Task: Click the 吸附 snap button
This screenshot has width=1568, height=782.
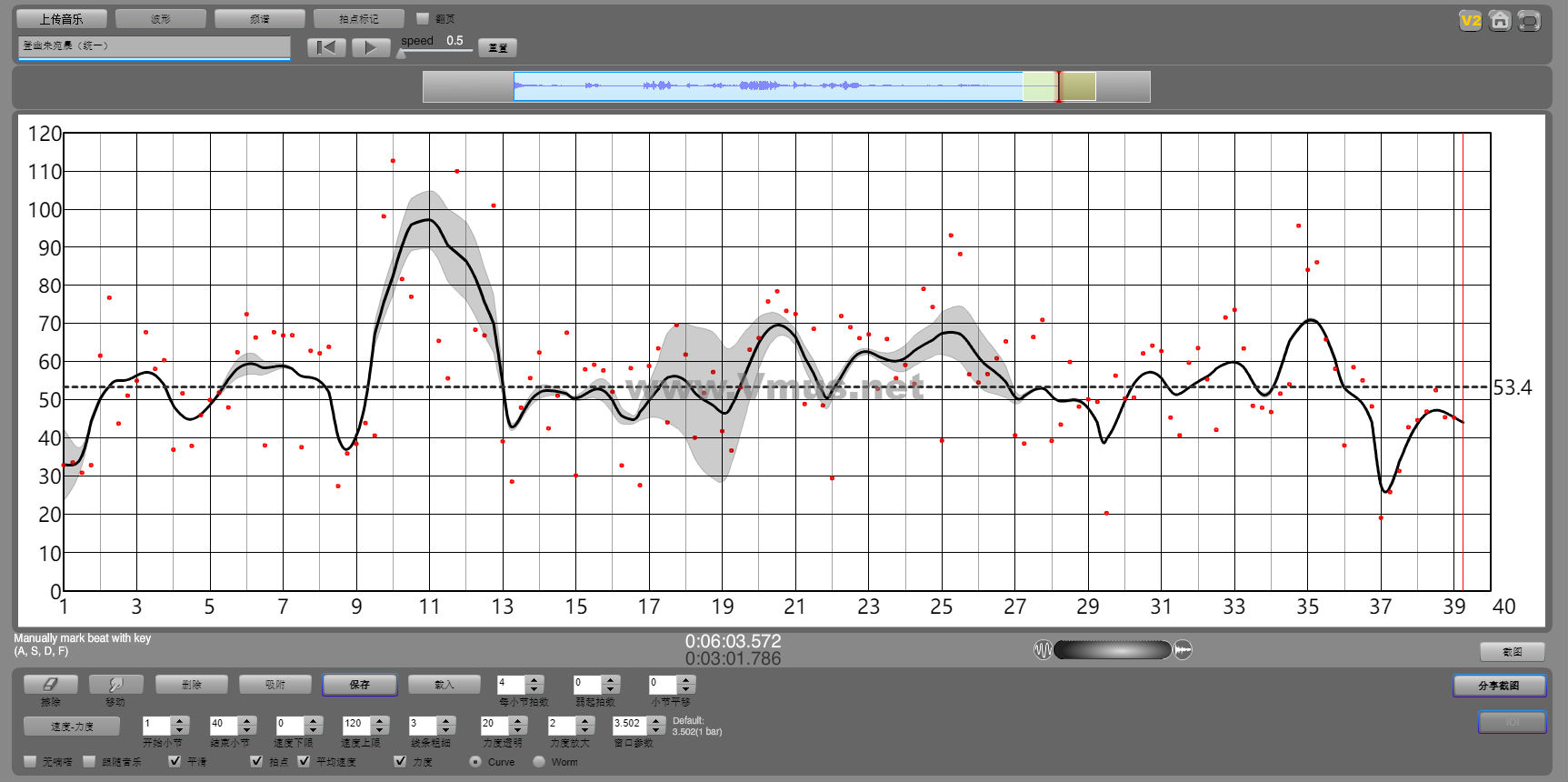Action: click(275, 684)
